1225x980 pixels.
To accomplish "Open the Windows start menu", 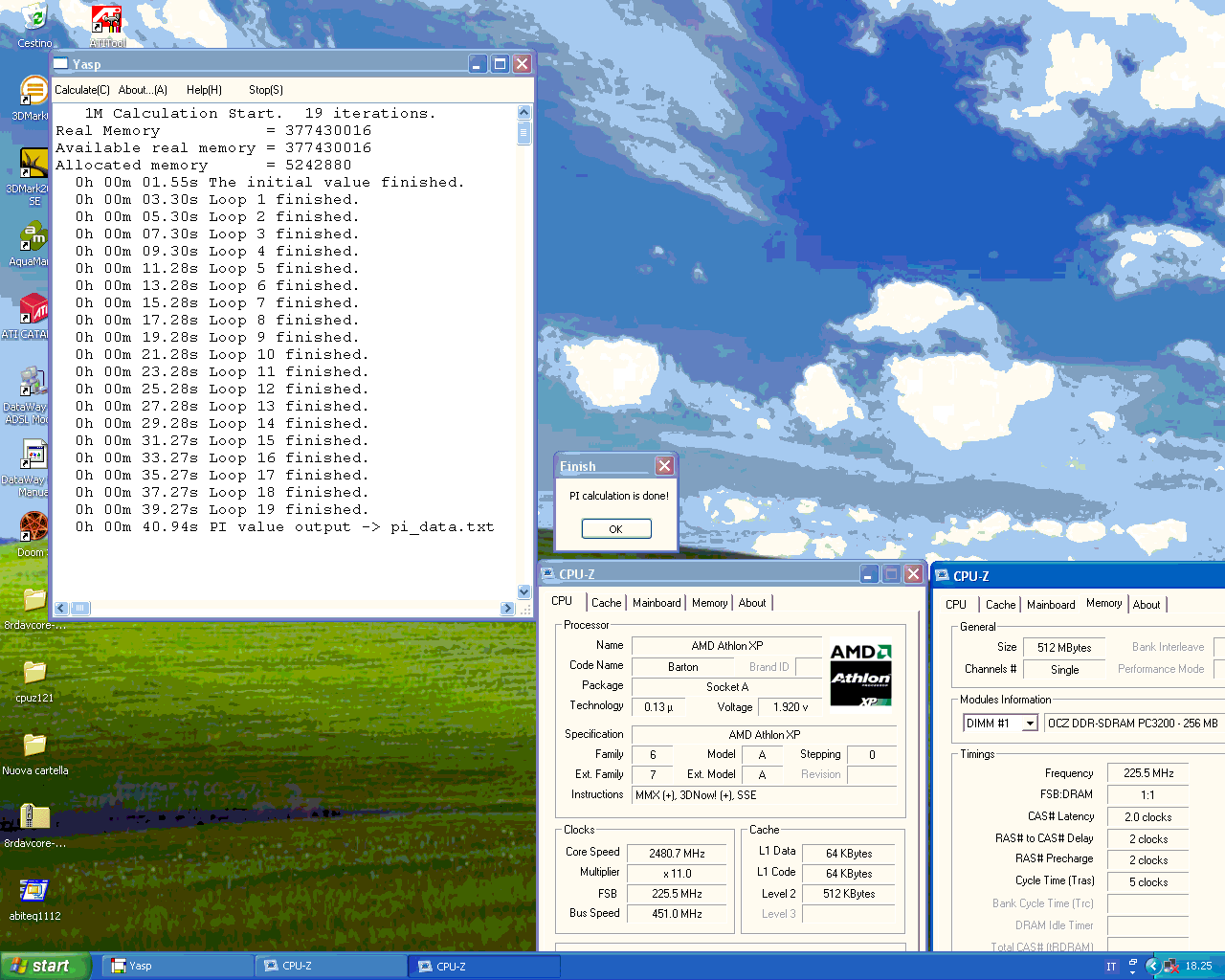I will (x=45, y=966).
